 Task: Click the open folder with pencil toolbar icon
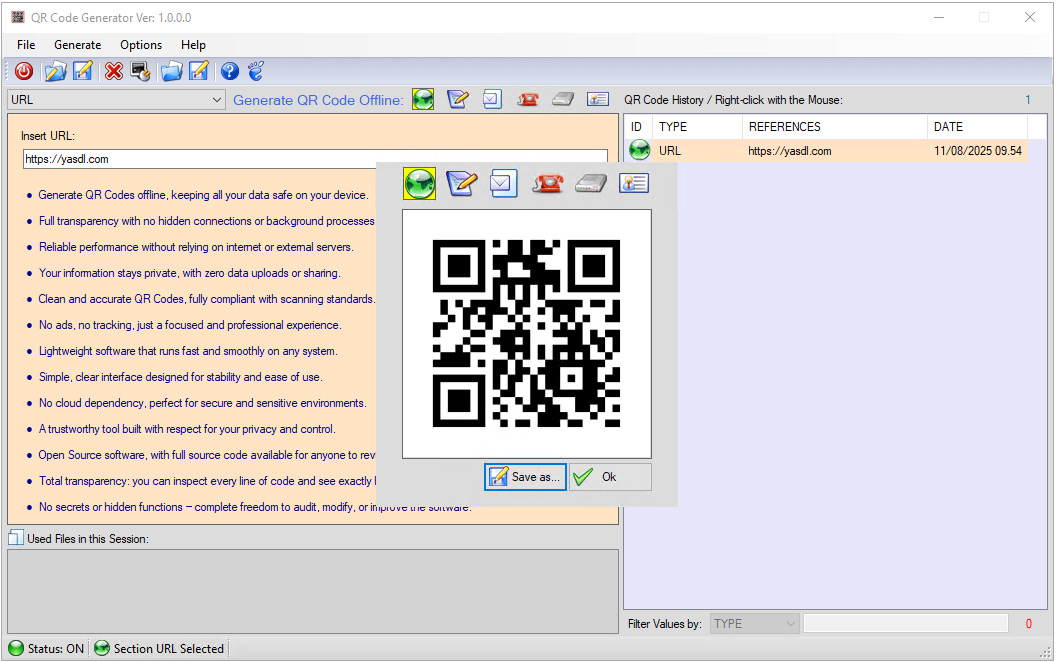click(55, 71)
